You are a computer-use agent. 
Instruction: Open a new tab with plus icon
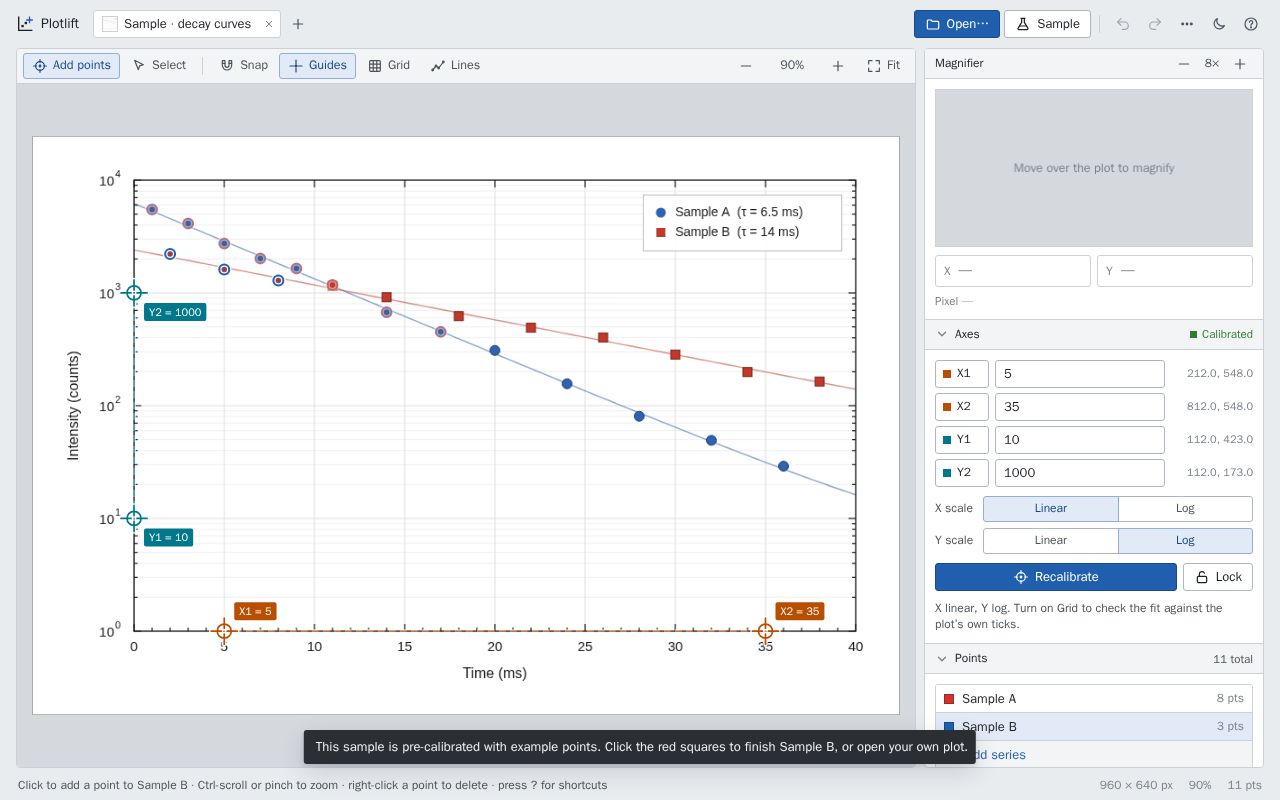[x=298, y=24]
